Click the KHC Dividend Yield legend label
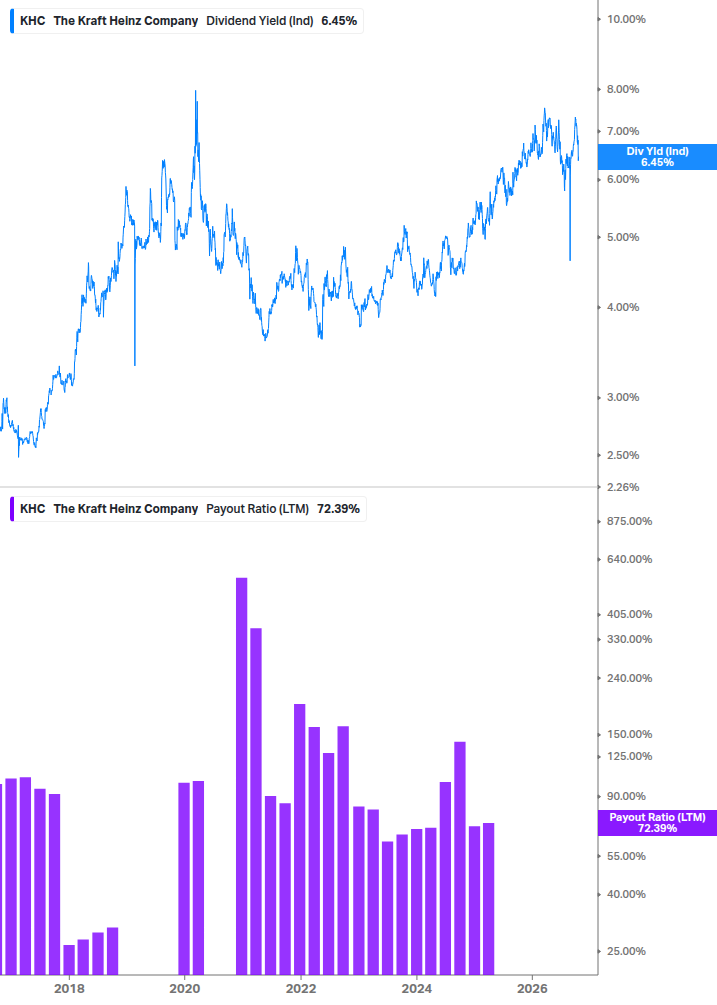Image resolution: width=717 pixels, height=1005 pixels. (x=188, y=21)
